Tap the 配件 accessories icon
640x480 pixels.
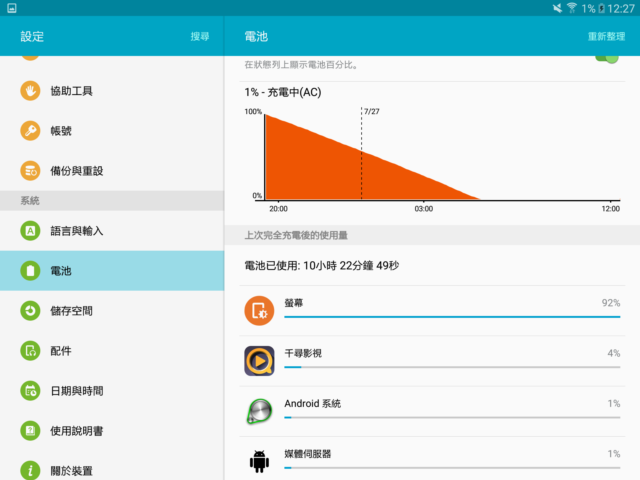tap(30, 351)
